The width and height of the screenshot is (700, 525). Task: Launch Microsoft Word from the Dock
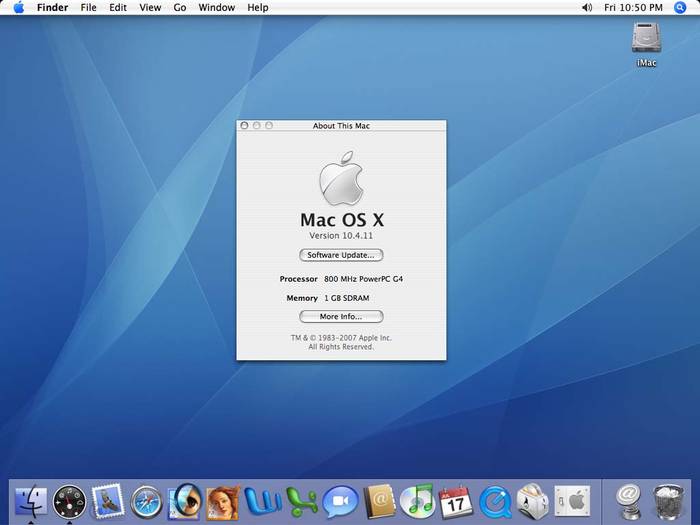tap(263, 502)
